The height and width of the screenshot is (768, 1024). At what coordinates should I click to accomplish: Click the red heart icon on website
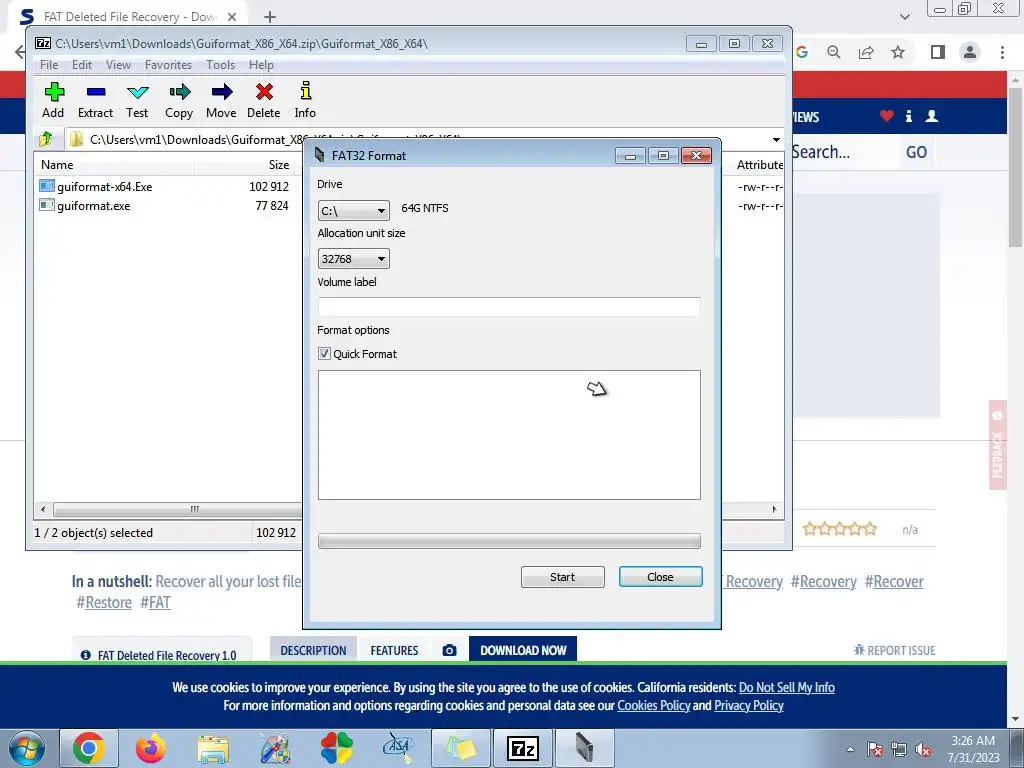(x=886, y=116)
